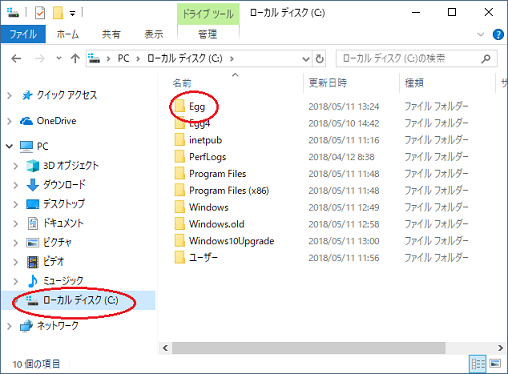Select the Egg4 folder icon

180,124
